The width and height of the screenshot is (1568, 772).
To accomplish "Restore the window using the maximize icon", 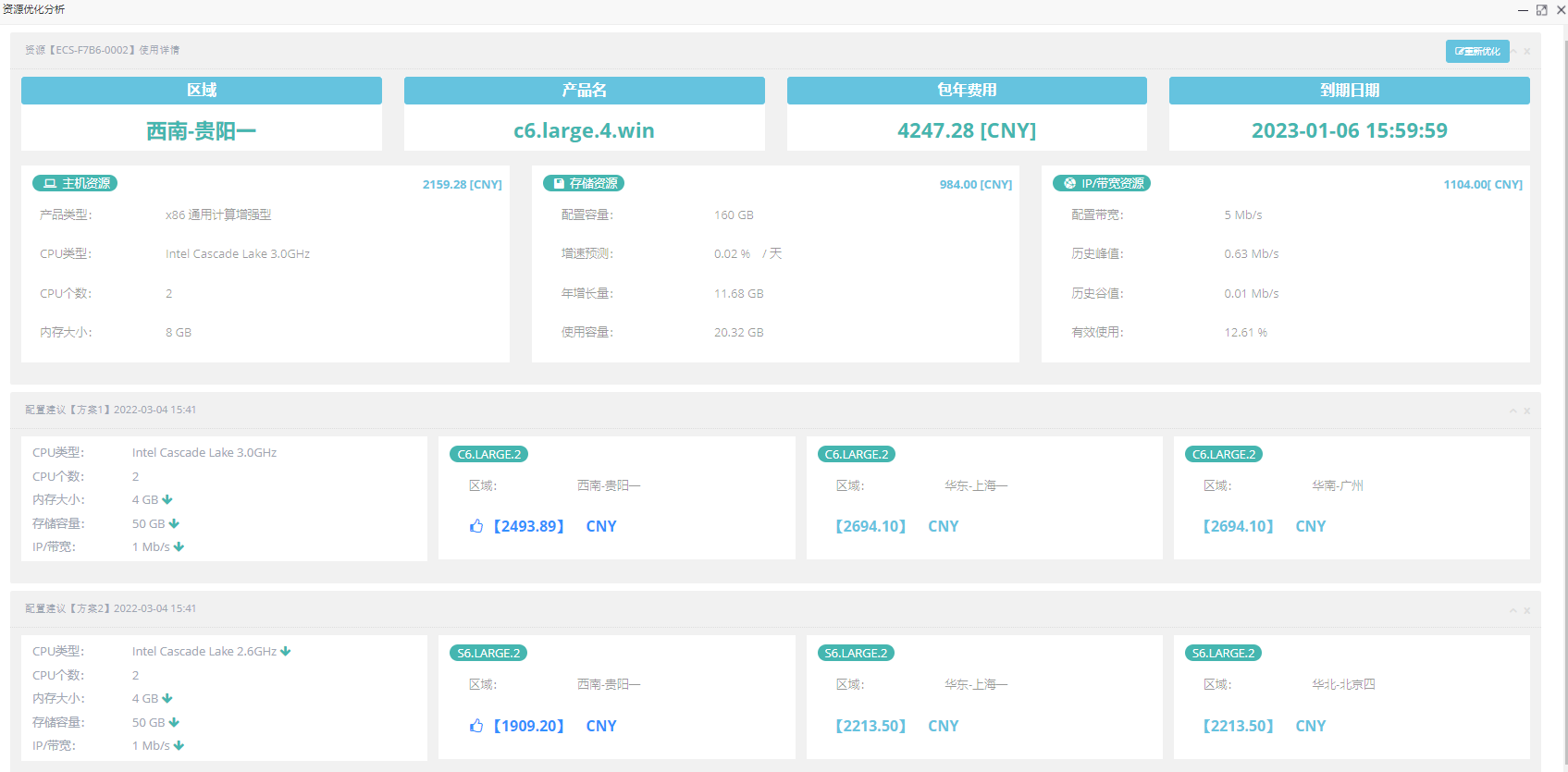I will coord(1541,10).
